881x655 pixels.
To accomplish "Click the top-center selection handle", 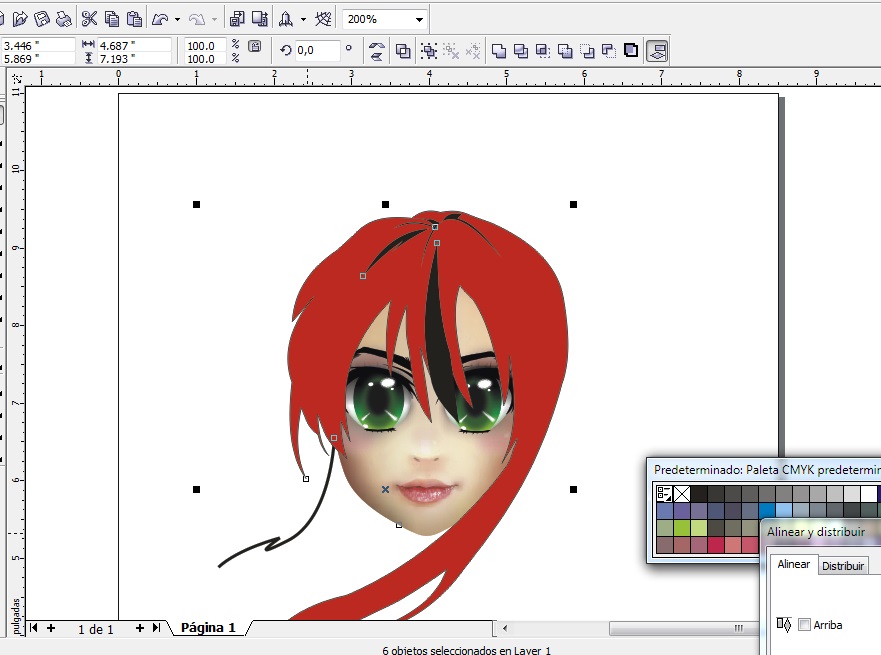I will [385, 204].
